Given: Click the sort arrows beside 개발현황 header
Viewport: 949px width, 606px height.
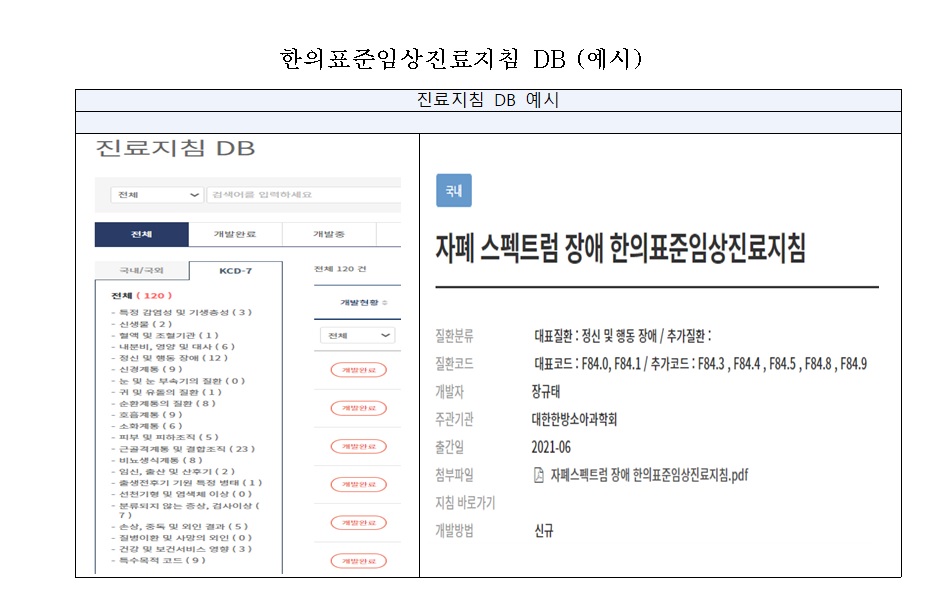Looking at the screenshot, I should tap(387, 302).
